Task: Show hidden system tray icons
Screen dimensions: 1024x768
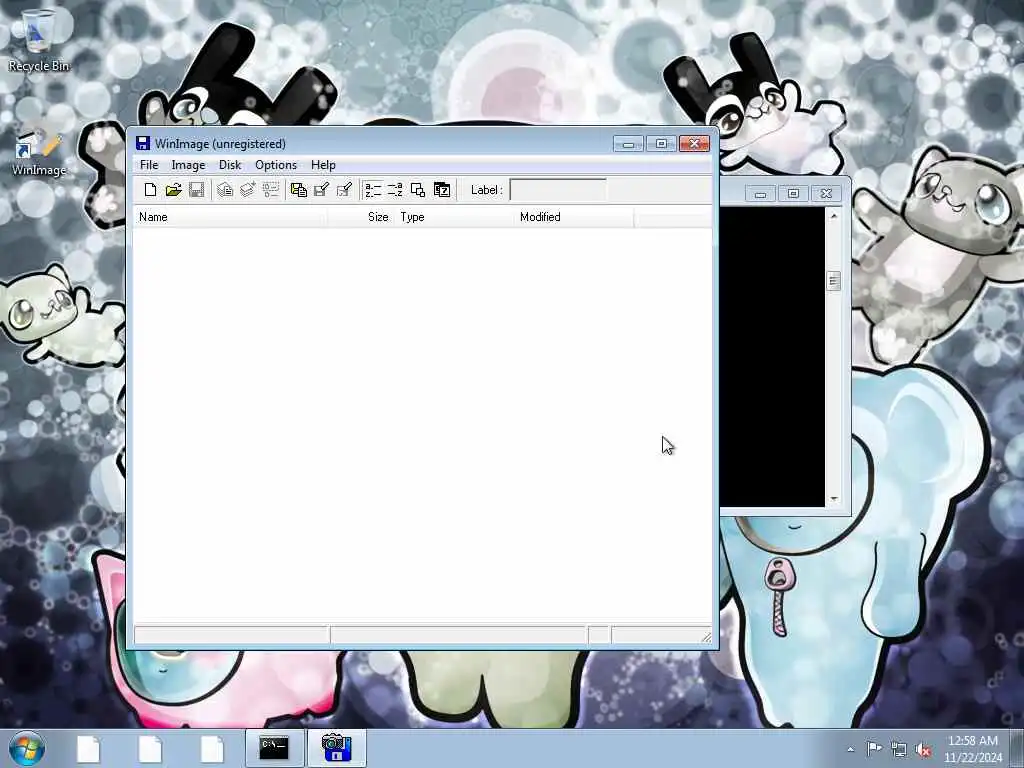Action: [x=850, y=750]
